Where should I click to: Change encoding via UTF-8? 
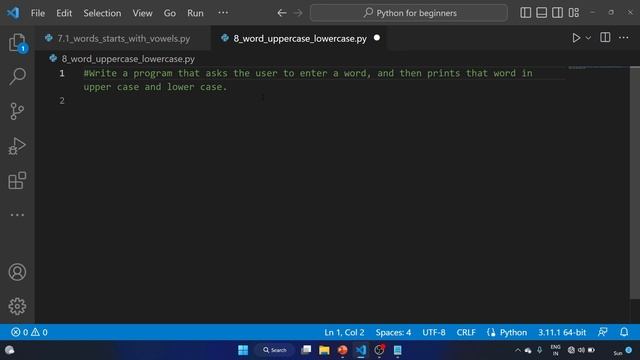(x=433, y=332)
